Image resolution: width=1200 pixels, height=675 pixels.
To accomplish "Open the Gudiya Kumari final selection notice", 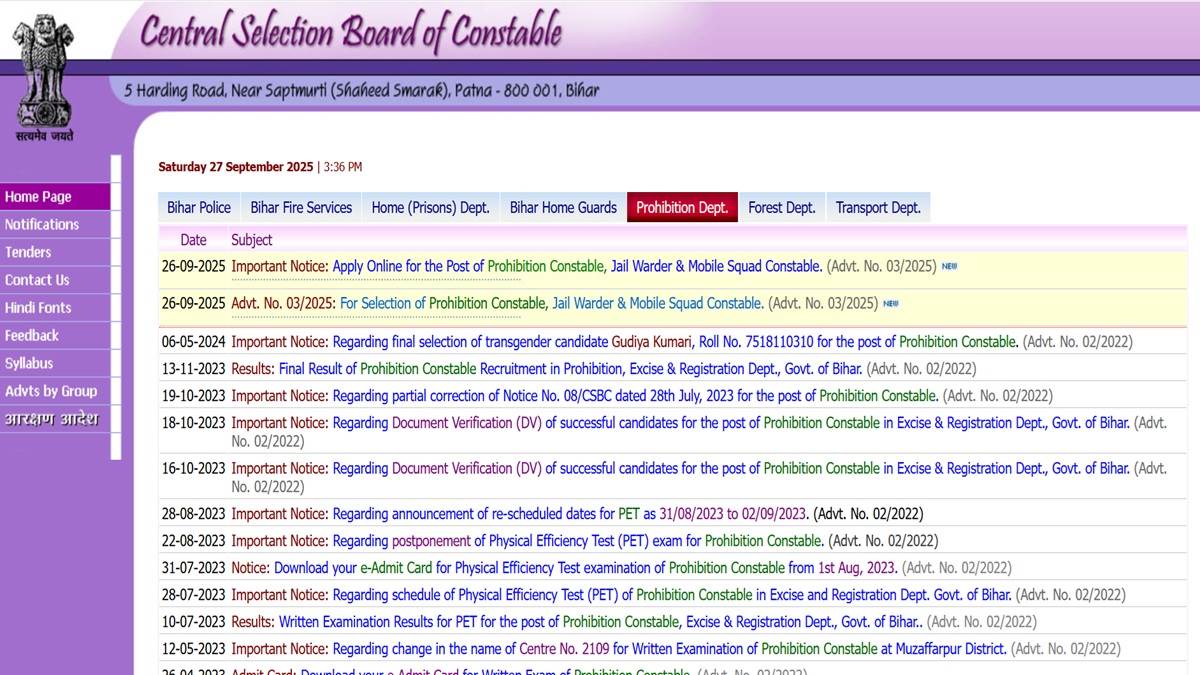I will (x=675, y=342).
